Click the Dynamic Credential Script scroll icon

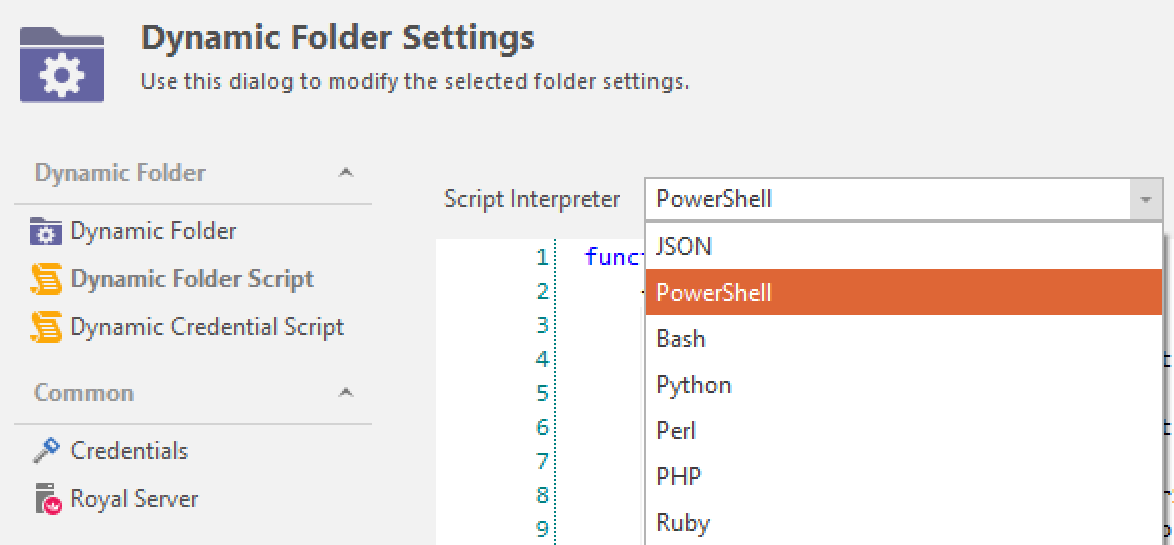(x=46, y=327)
